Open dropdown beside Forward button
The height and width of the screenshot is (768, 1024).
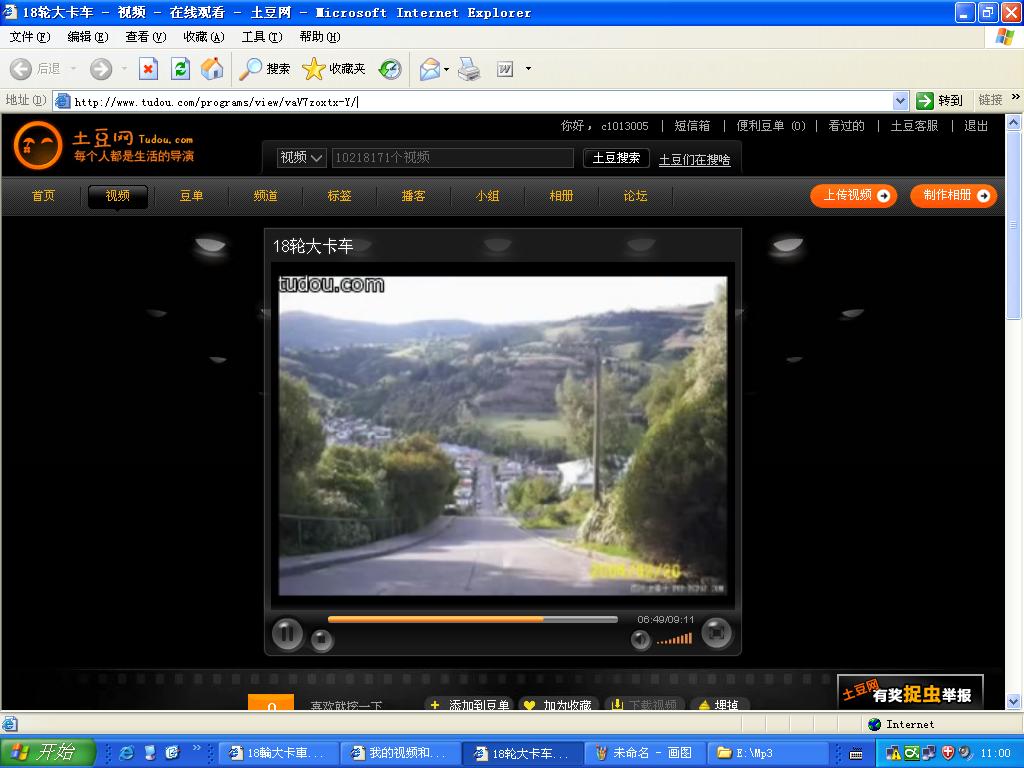pyautogui.click(x=124, y=69)
